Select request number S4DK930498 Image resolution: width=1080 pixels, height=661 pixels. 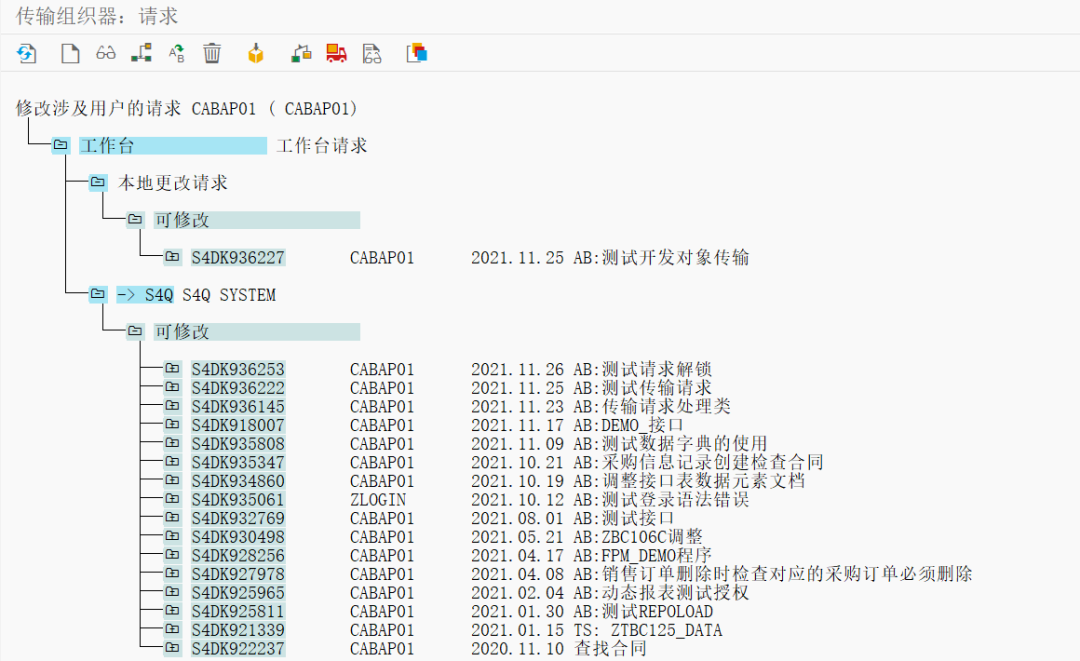(238, 536)
